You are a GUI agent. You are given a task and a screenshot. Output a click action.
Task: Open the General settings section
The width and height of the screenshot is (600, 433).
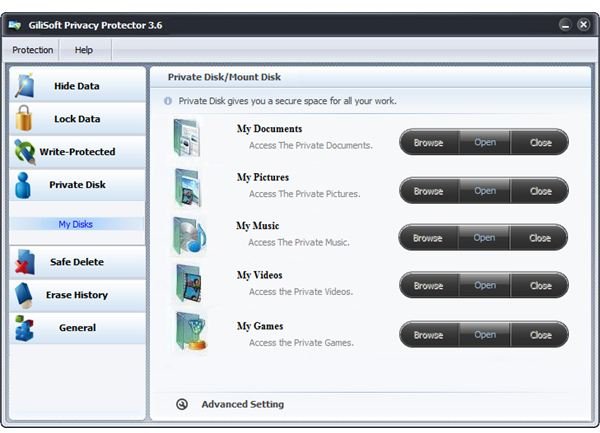[x=77, y=328]
